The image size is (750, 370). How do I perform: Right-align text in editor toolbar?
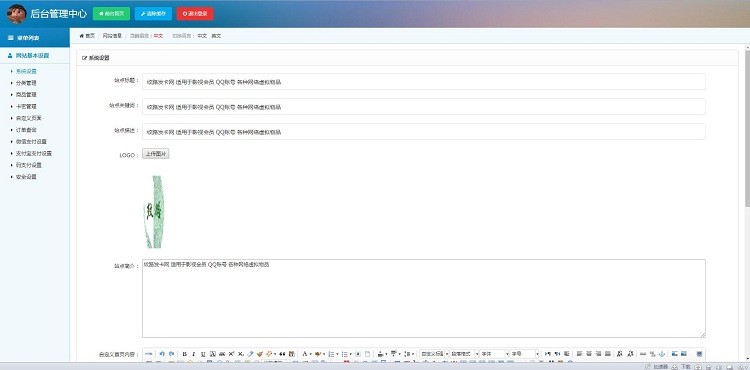pos(598,354)
